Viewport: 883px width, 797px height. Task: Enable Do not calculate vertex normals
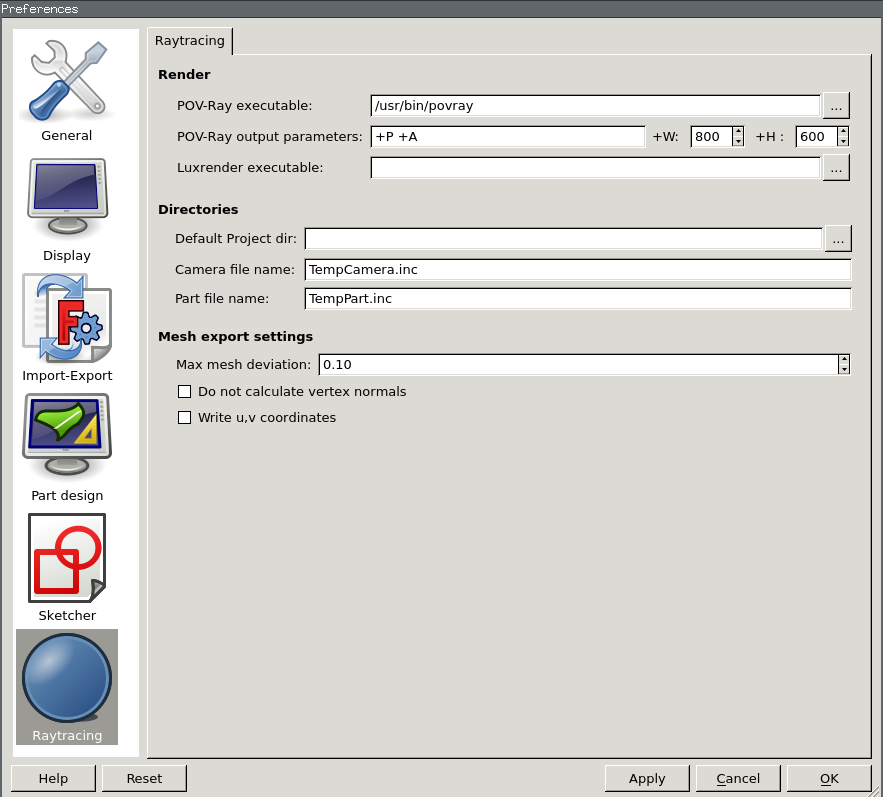184,392
